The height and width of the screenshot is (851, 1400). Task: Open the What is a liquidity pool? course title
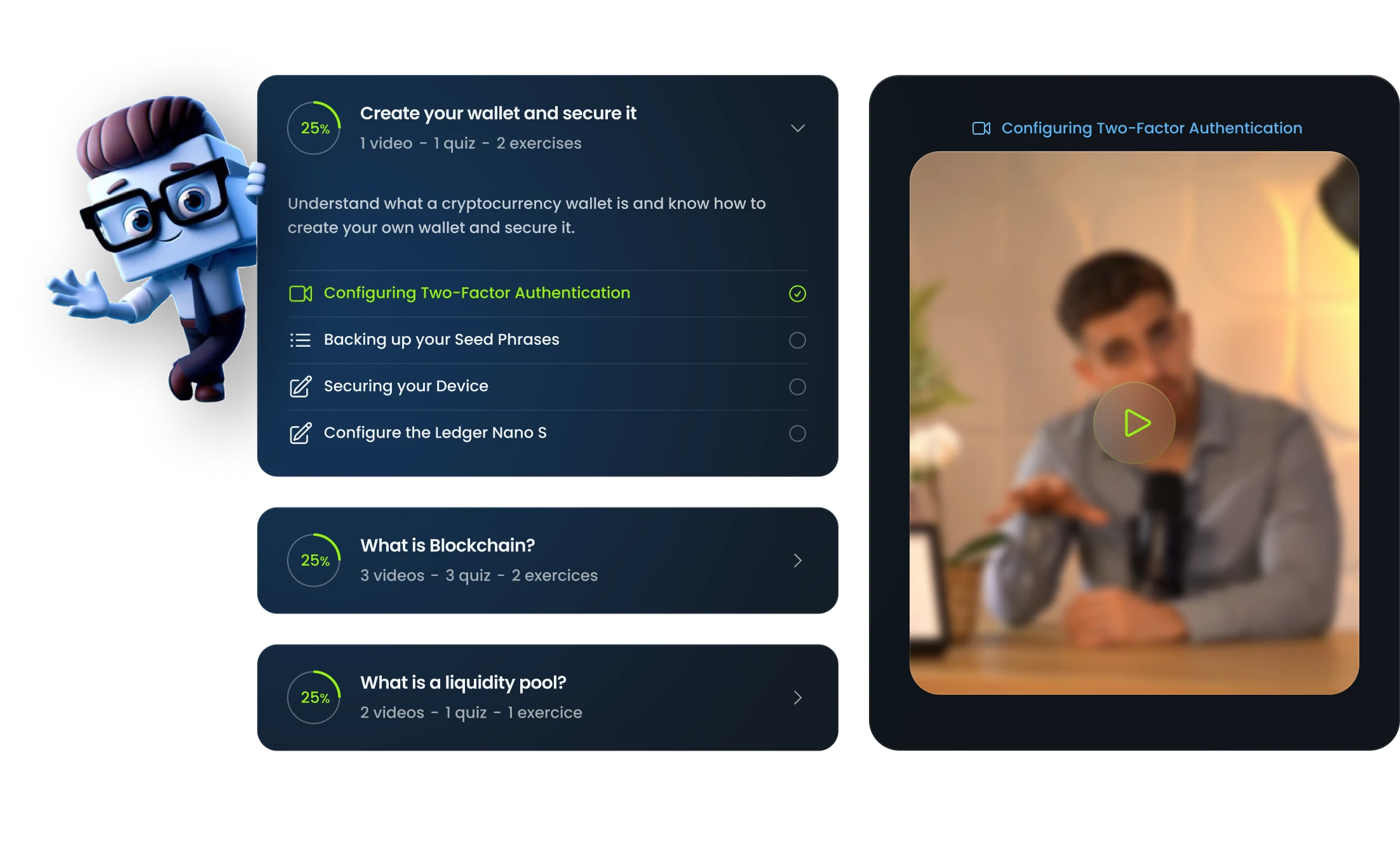[x=463, y=683]
